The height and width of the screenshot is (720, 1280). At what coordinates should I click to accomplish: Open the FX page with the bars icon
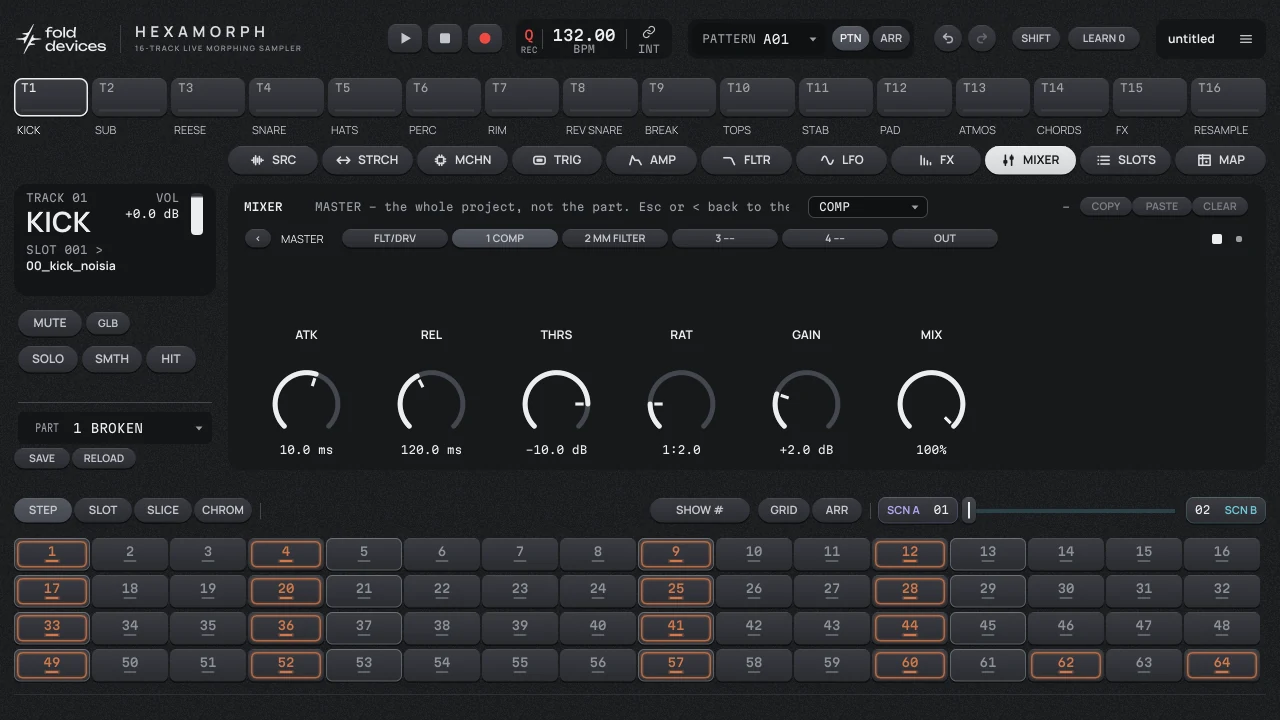point(935,160)
